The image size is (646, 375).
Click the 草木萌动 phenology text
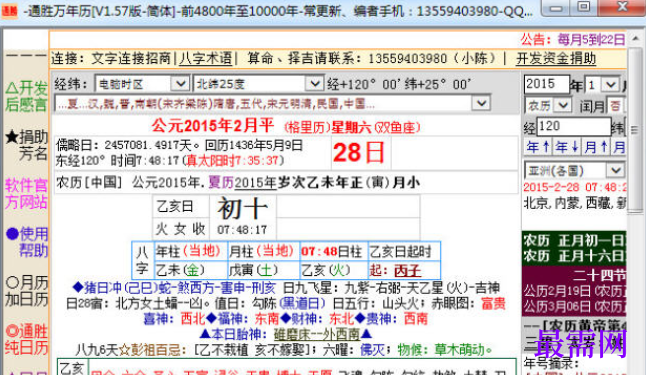[x=460, y=350]
